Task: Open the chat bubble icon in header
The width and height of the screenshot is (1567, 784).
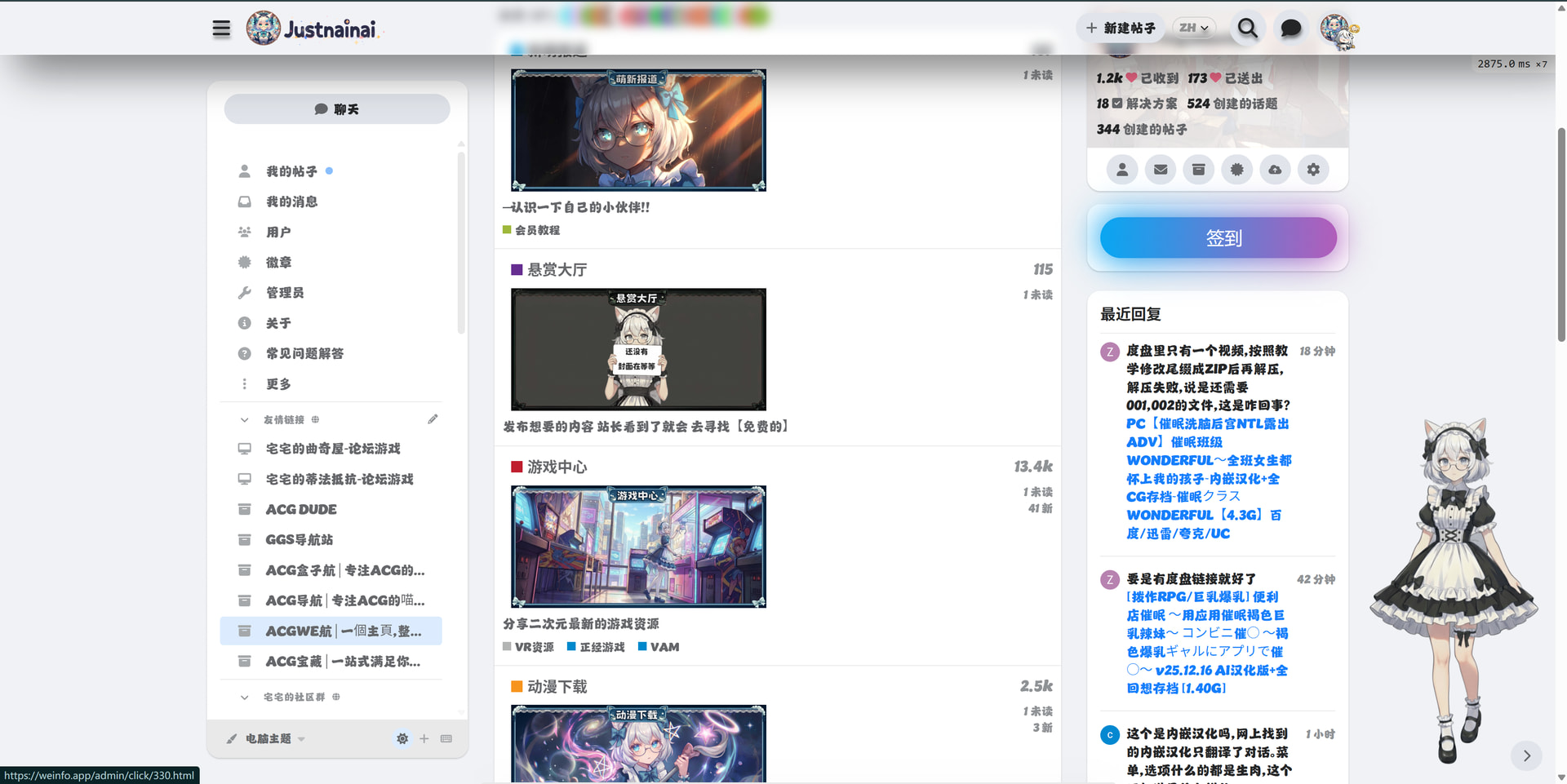Action: [x=1290, y=29]
